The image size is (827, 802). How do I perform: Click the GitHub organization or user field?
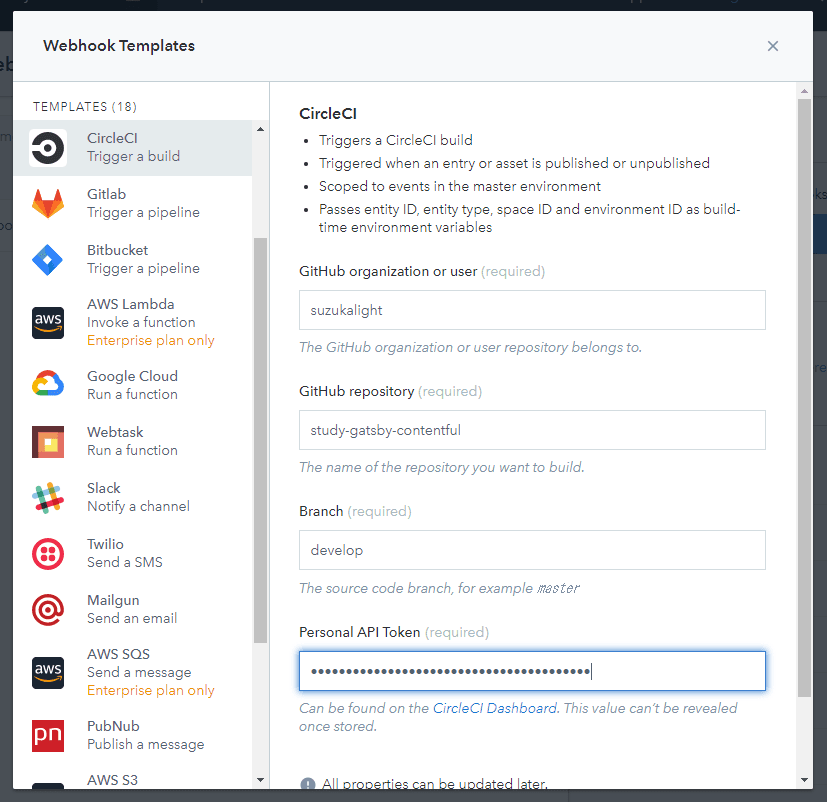[x=532, y=310]
